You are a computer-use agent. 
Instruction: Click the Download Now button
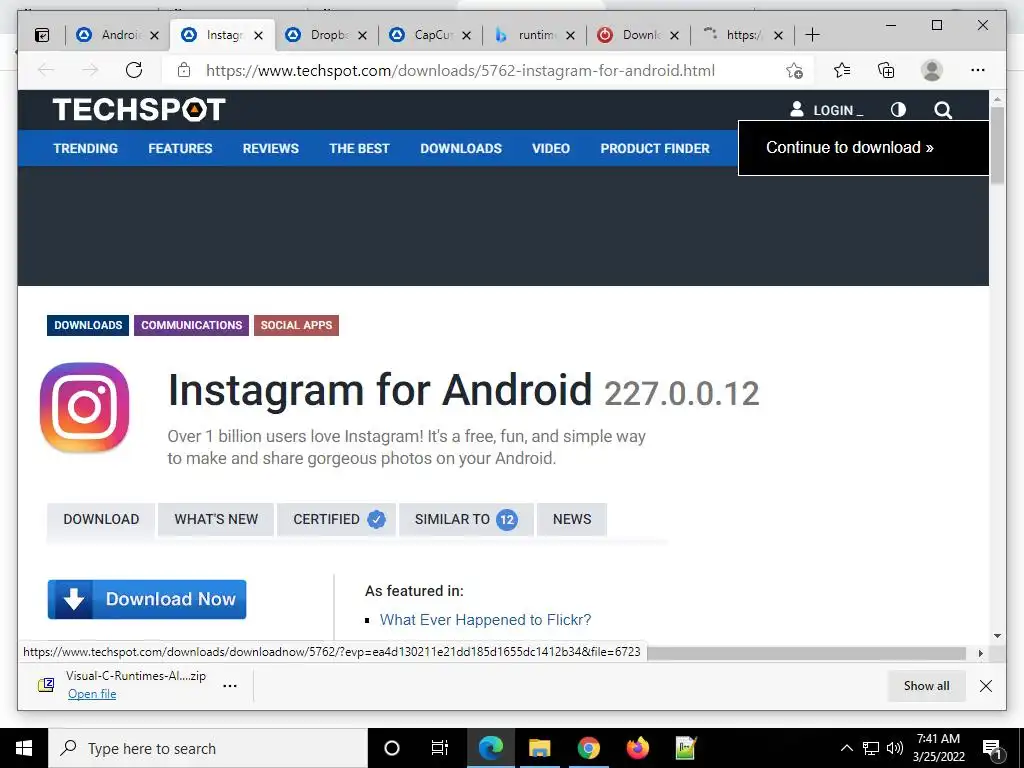[x=147, y=599]
